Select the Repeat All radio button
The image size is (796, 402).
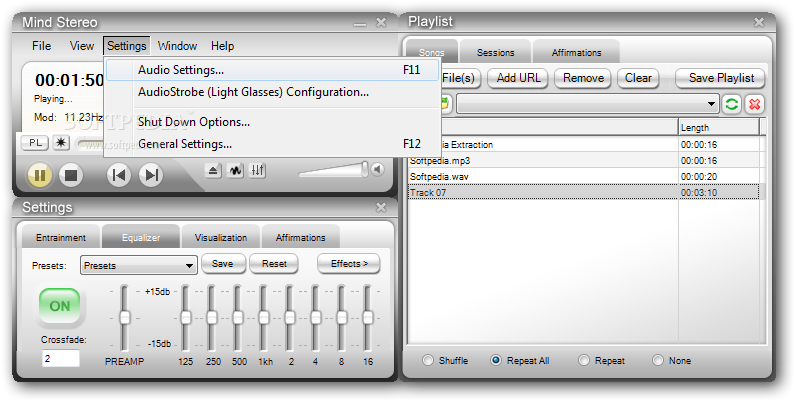click(x=495, y=360)
